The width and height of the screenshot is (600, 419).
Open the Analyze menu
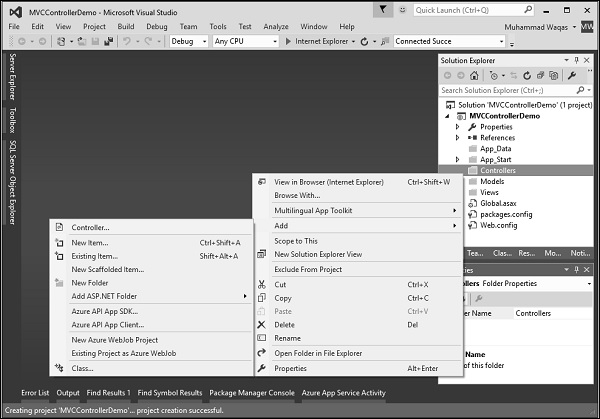tap(276, 27)
